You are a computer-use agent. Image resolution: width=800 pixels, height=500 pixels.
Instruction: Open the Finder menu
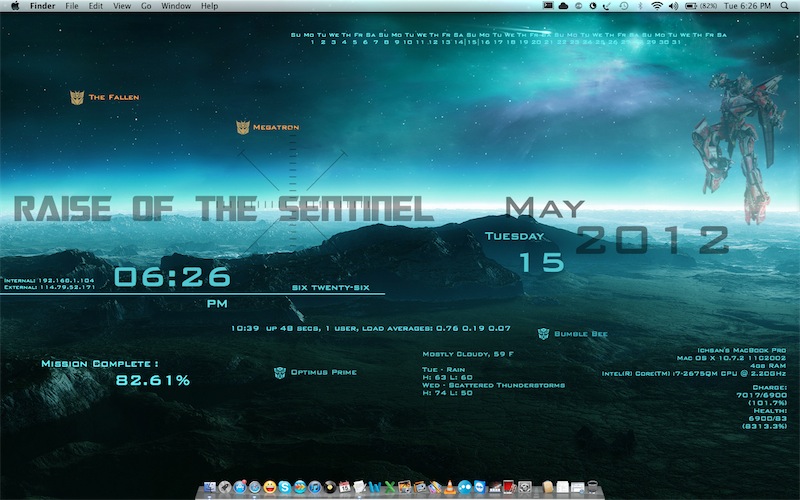click(42, 6)
